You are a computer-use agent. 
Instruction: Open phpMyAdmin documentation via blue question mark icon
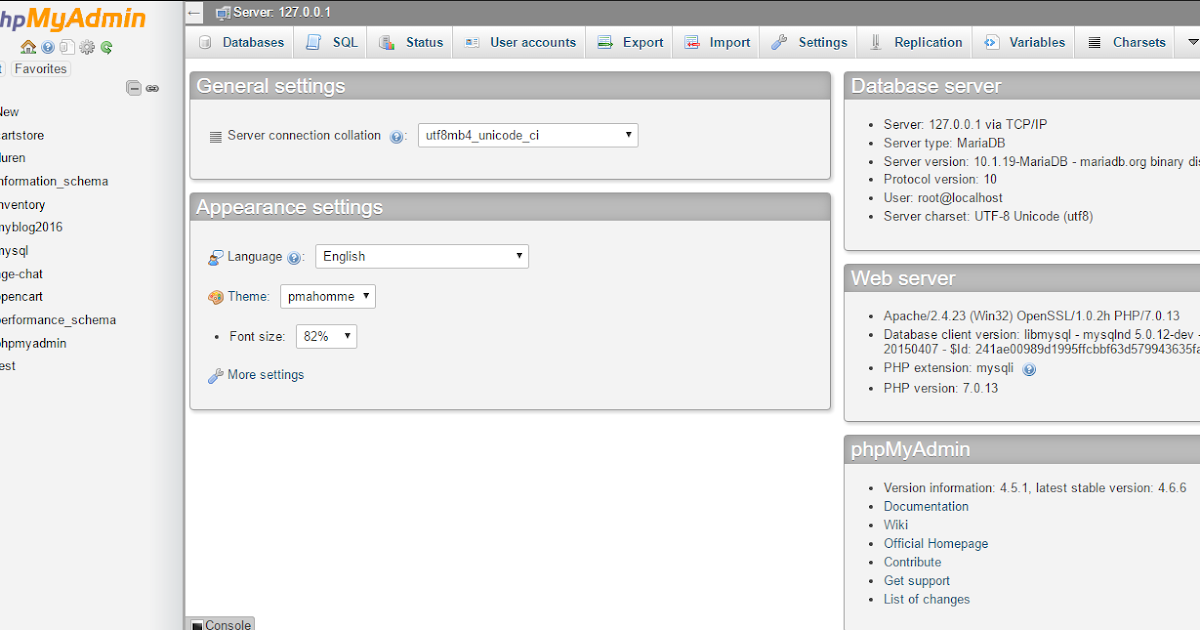point(47,47)
